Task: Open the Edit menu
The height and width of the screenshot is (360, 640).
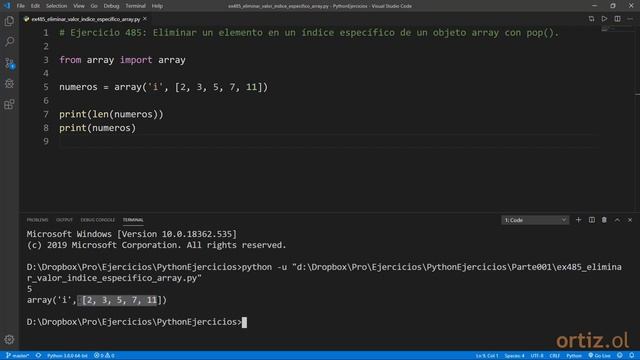Action: pos(36,6)
